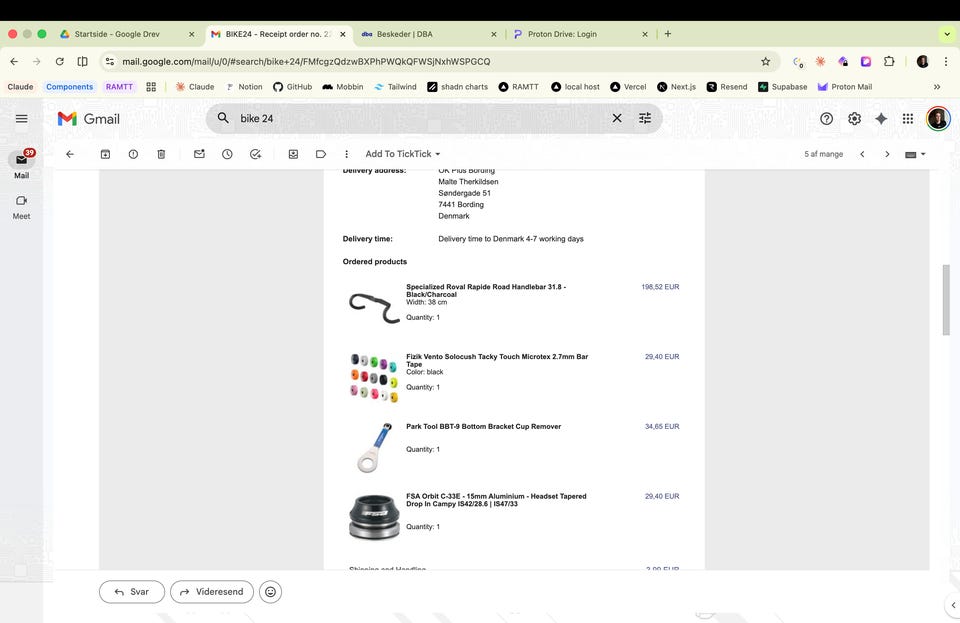
Task: Reload the current page
Action: [59, 61]
